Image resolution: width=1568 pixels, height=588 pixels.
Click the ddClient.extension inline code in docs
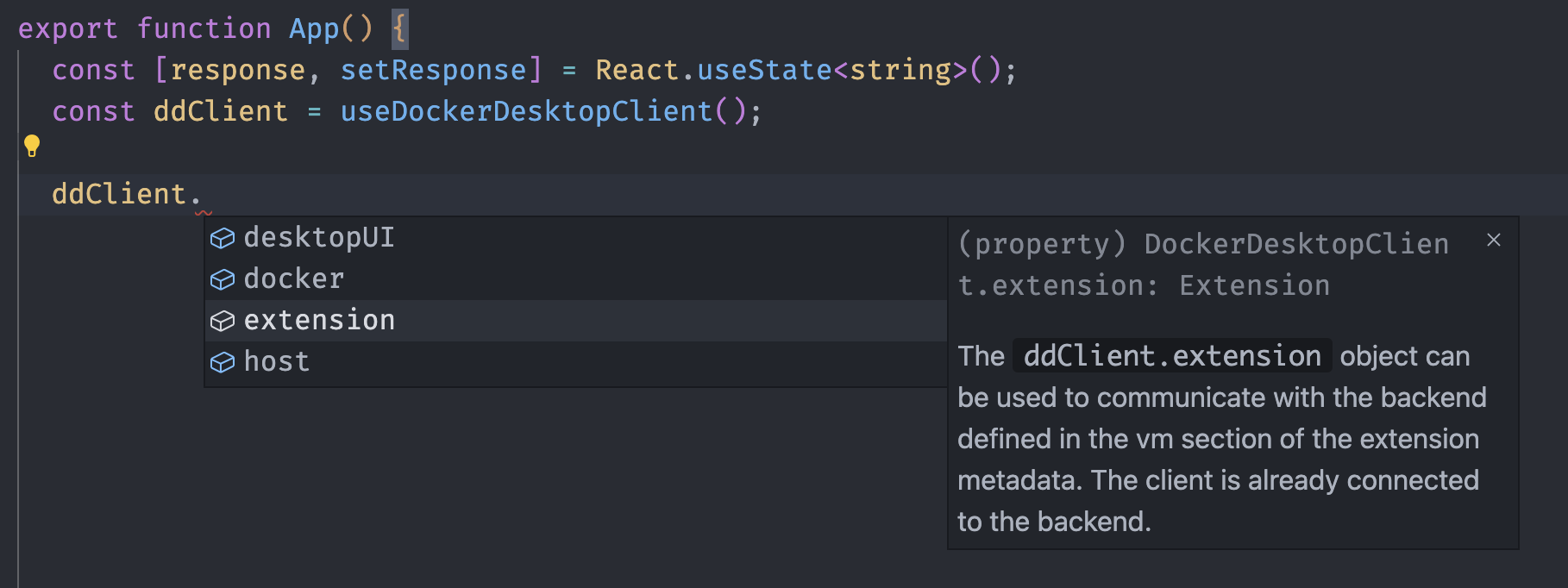(1171, 356)
